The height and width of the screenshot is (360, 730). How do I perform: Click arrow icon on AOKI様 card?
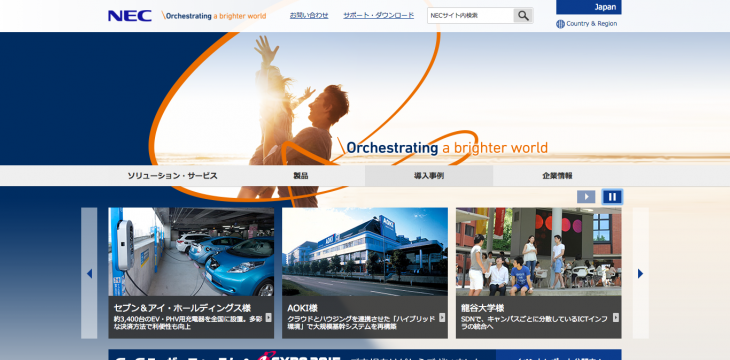(442, 318)
